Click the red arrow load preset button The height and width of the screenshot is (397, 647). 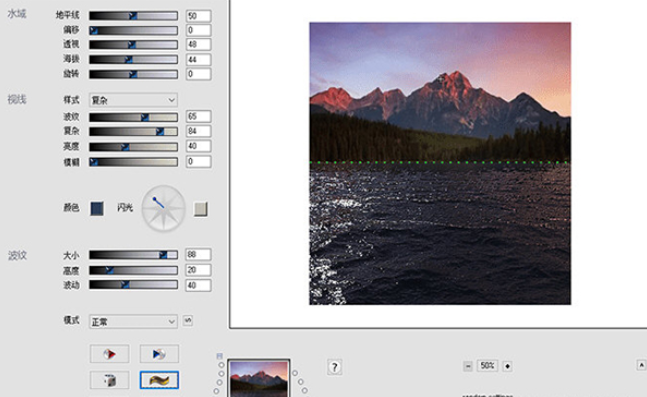tap(109, 354)
